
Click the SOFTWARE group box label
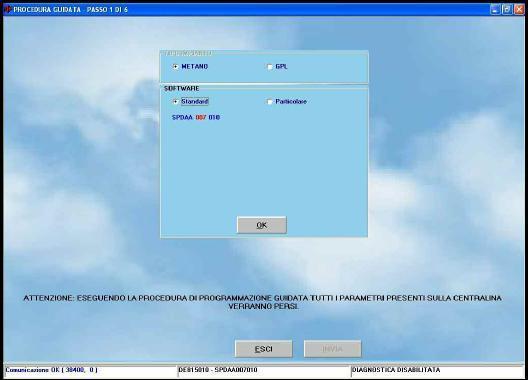182,89
